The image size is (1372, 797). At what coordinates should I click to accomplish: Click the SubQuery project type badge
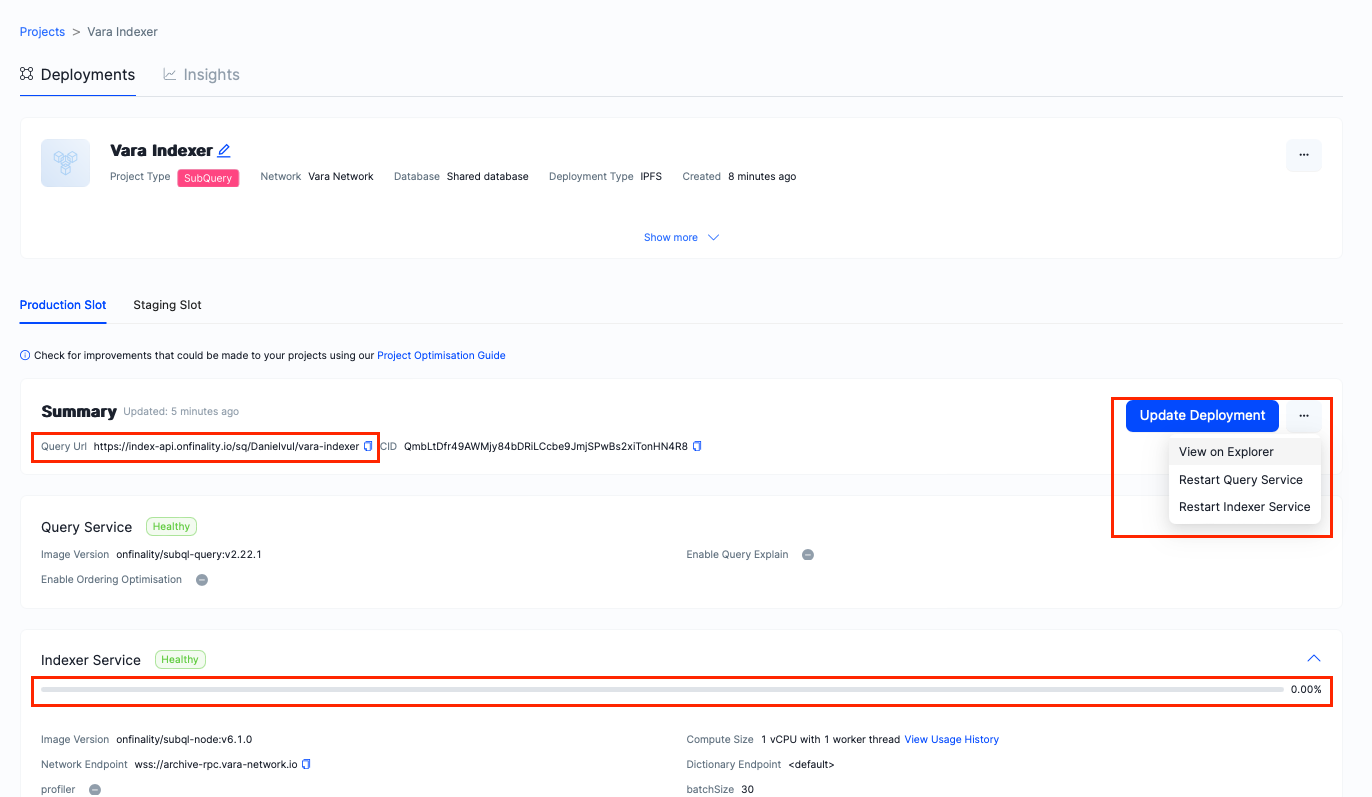[x=208, y=177]
